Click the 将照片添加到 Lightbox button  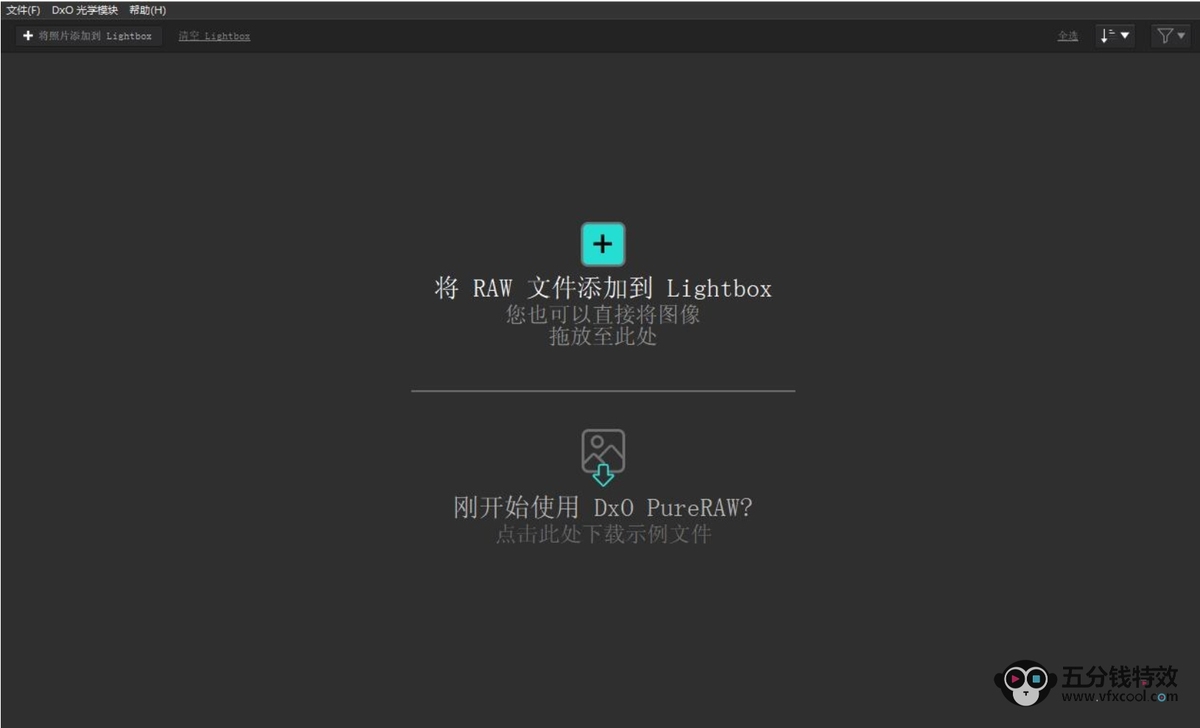(88, 36)
